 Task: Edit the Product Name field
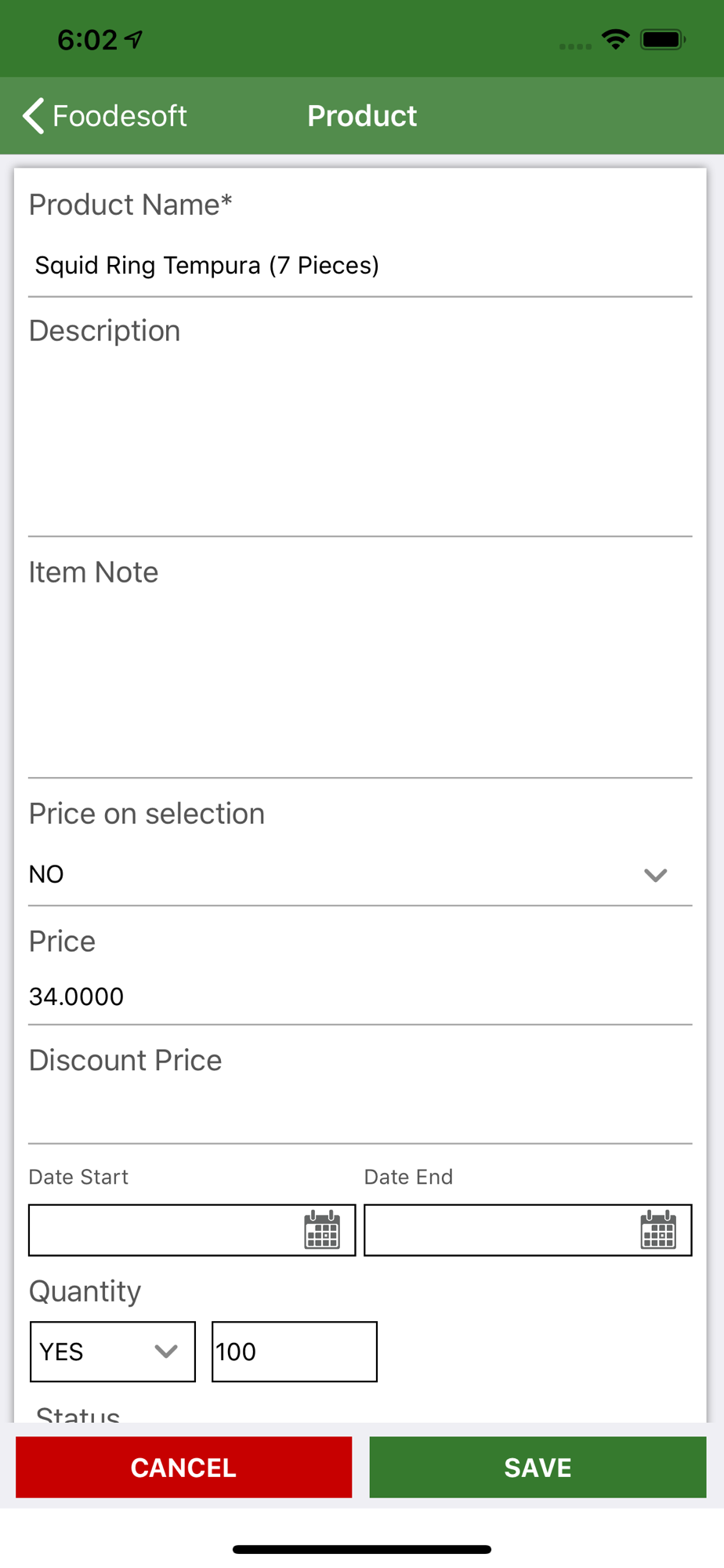click(360, 266)
